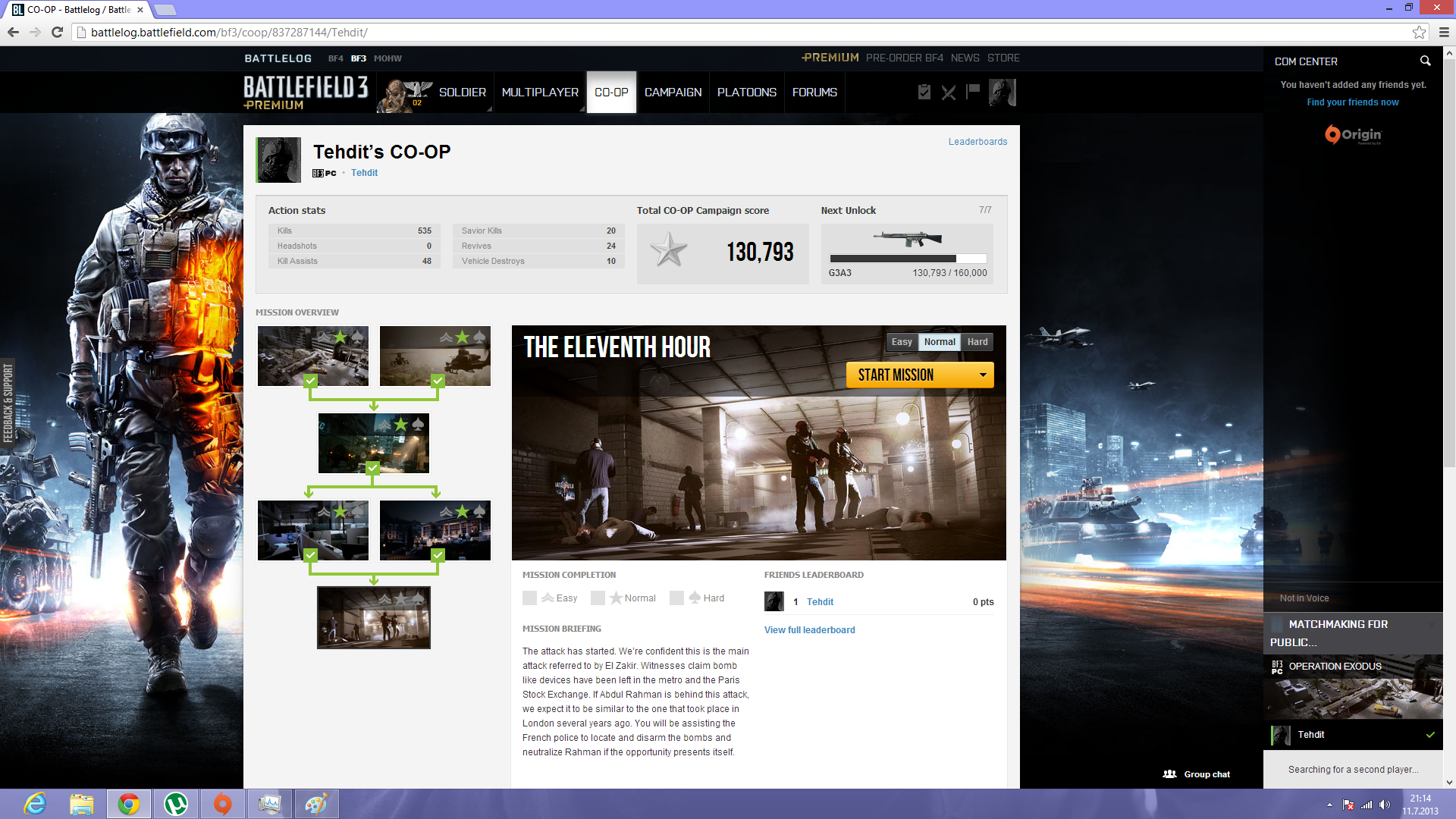Select The Eleventh Hour mission thumbnail at bottom

(x=374, y=618)
